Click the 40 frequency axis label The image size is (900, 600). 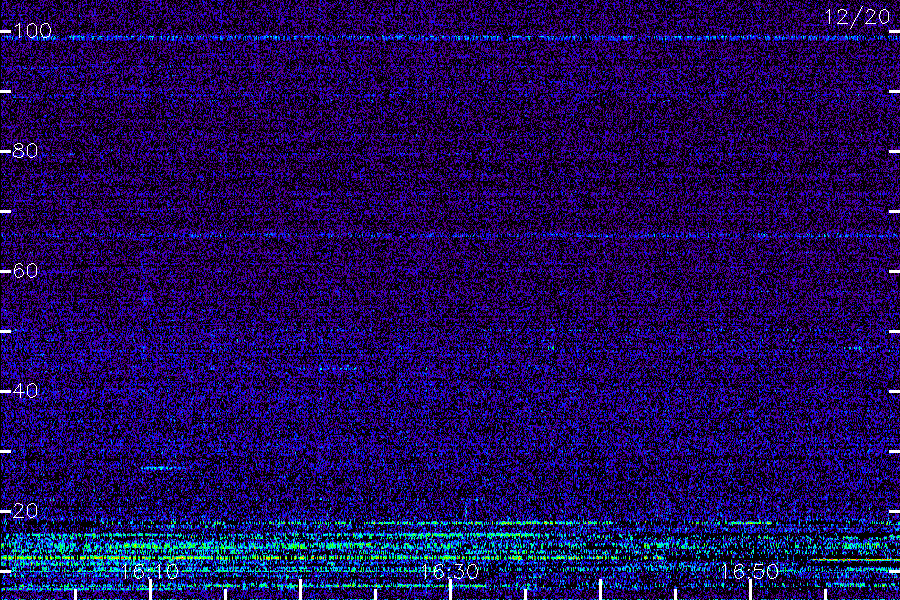25,390
